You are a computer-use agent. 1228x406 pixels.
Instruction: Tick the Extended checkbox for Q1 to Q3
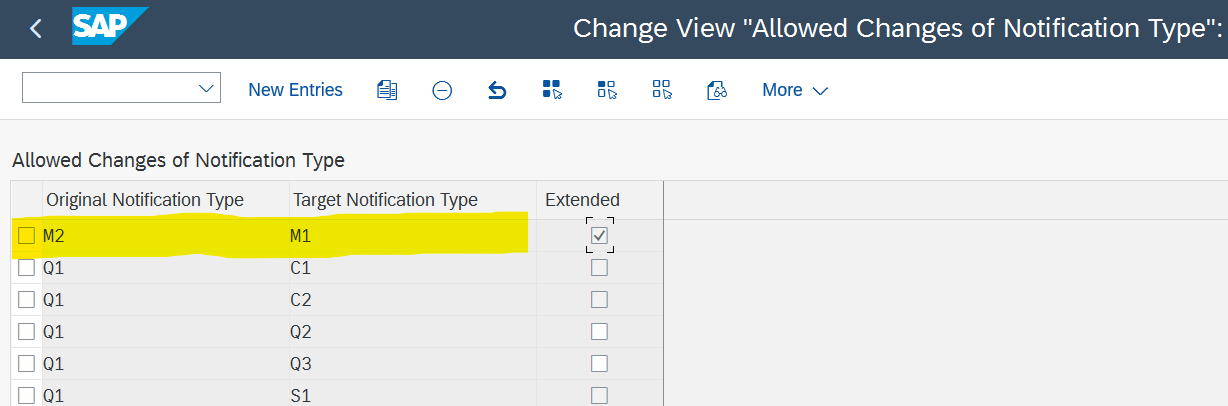coord(599,363)
